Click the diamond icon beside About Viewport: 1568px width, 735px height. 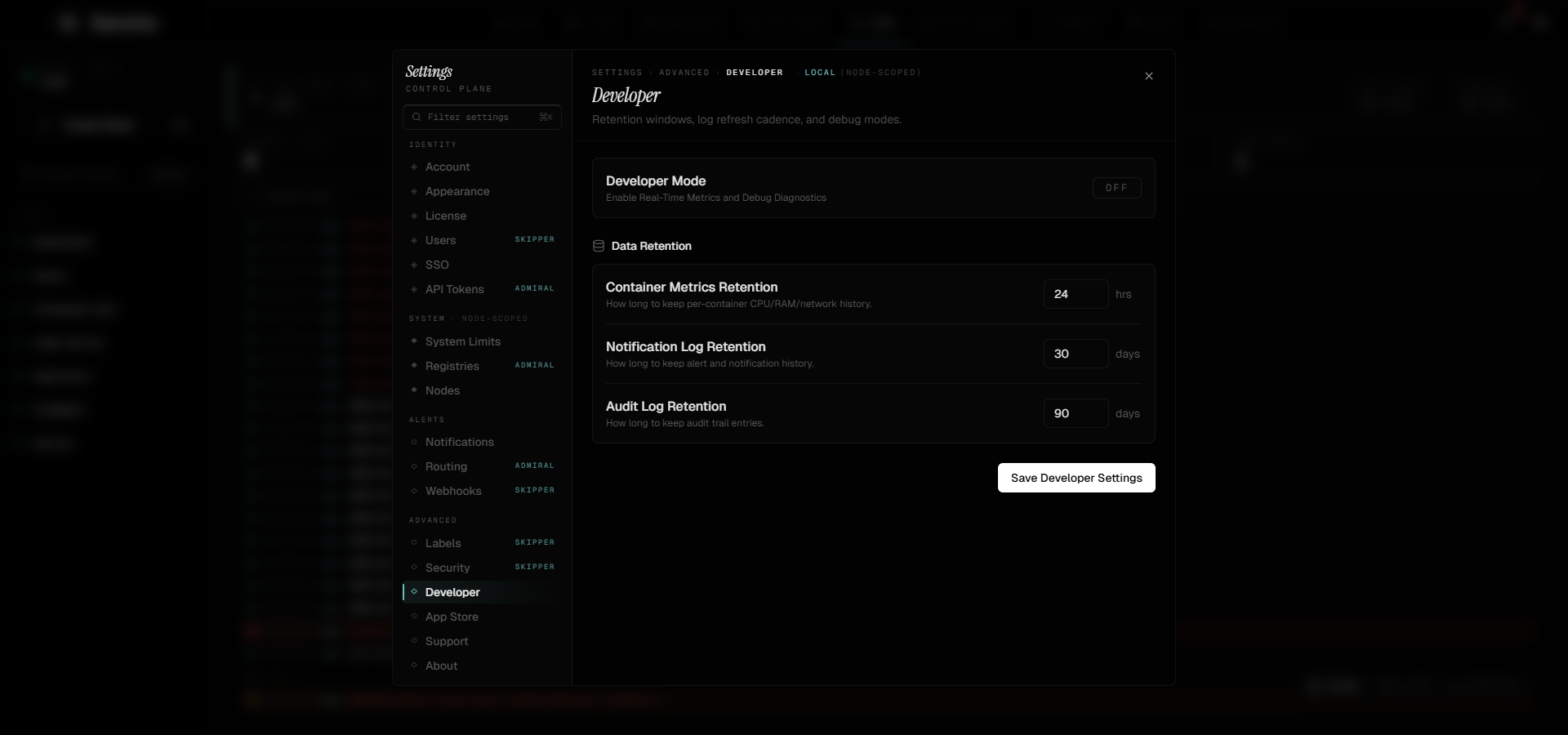click(414, 665)
